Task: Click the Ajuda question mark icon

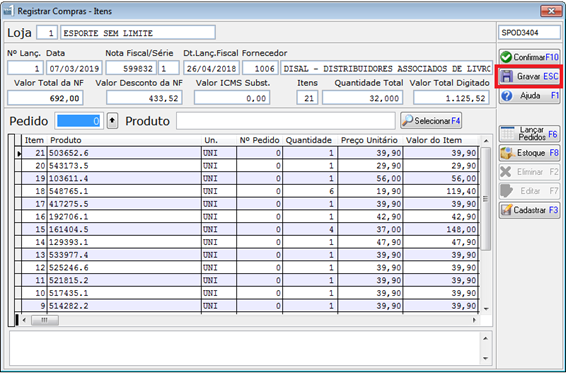Action: coord(507,96)
